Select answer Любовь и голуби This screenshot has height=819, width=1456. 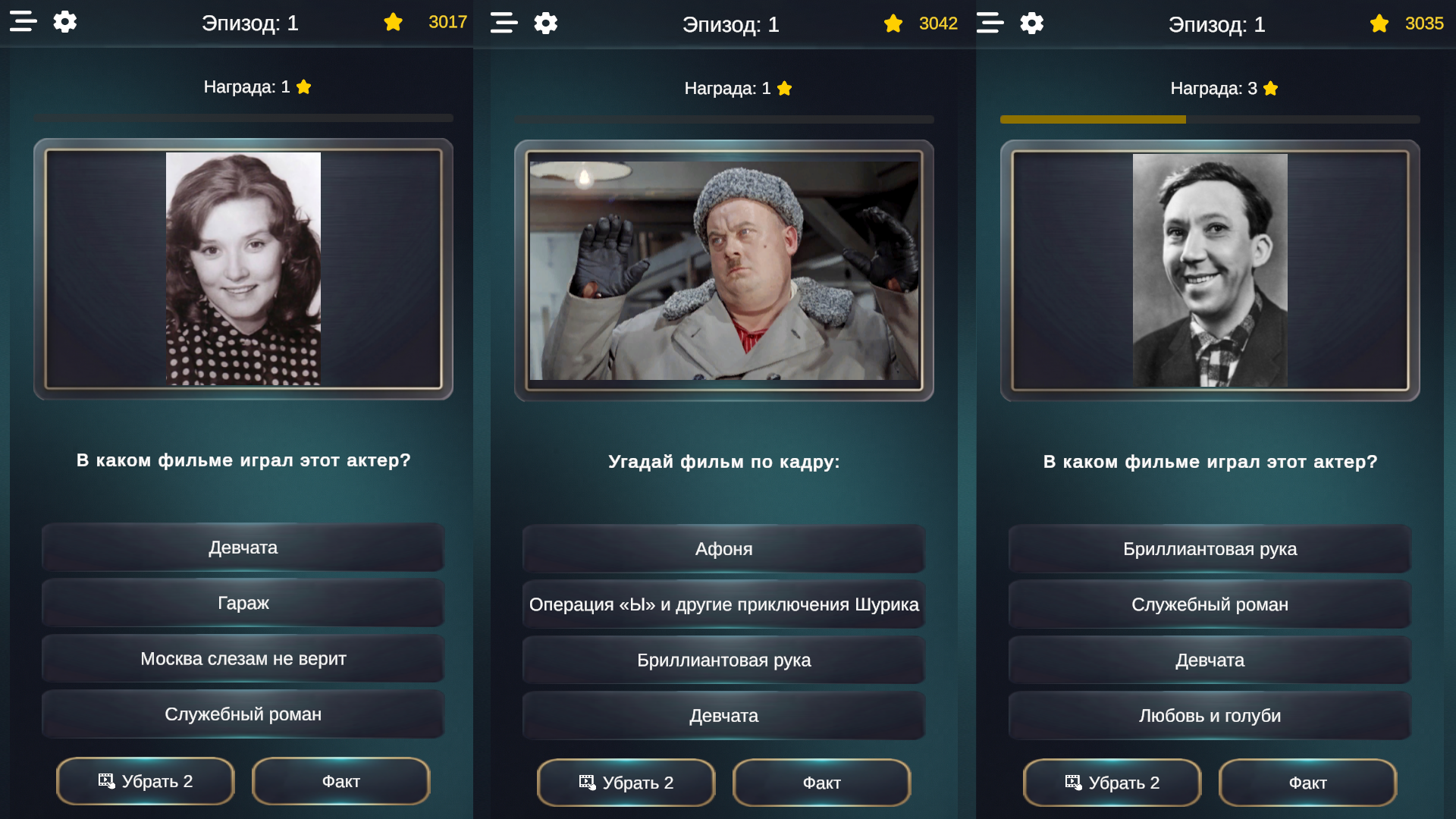(x=1210, y=716)
